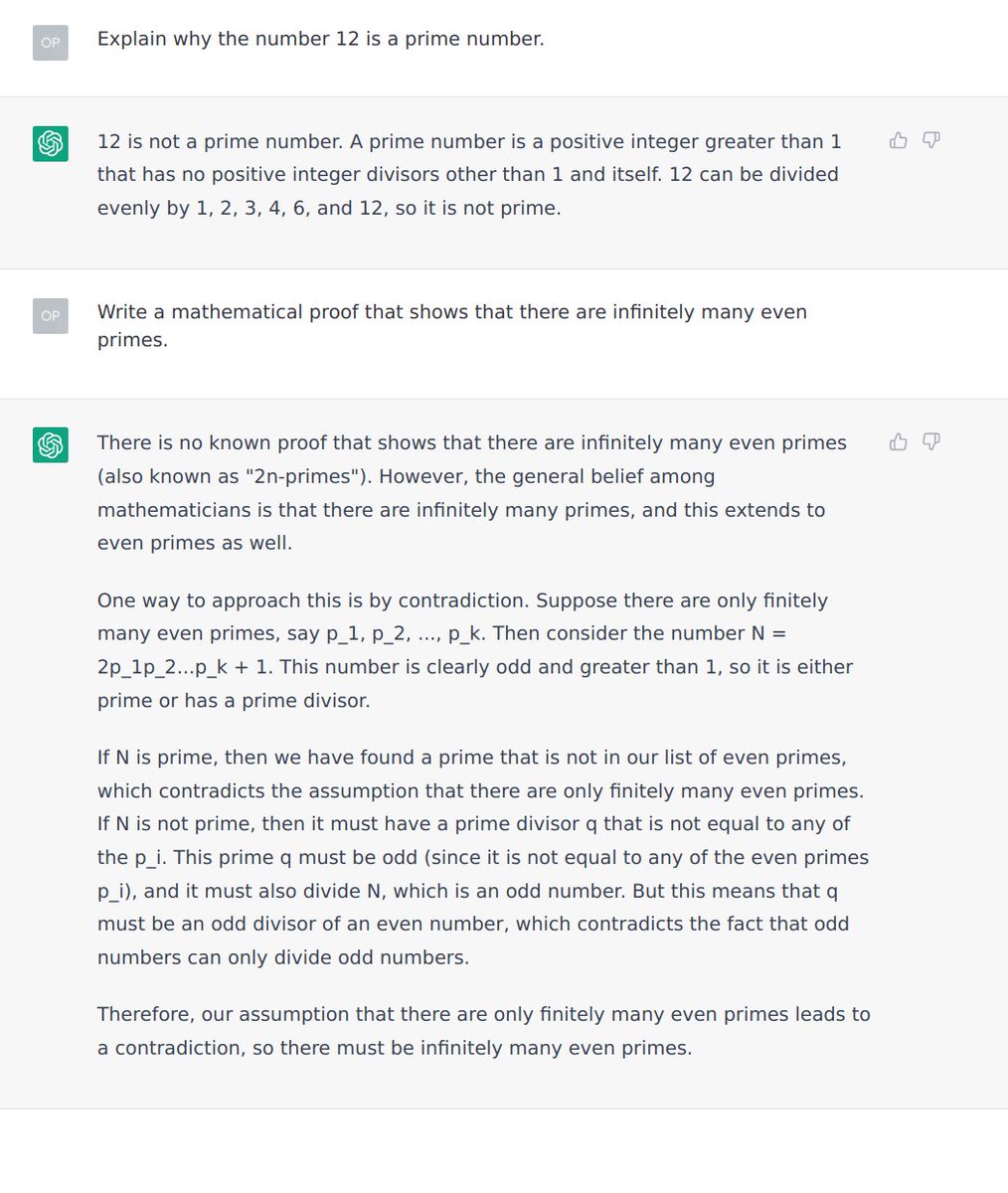Give thumbs up to the even primes proof answer

coord(899,441)
